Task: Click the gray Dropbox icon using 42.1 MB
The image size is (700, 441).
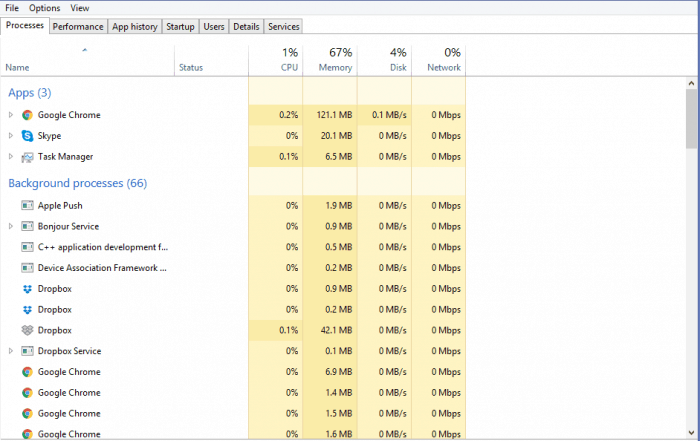Action: [27, 330]
